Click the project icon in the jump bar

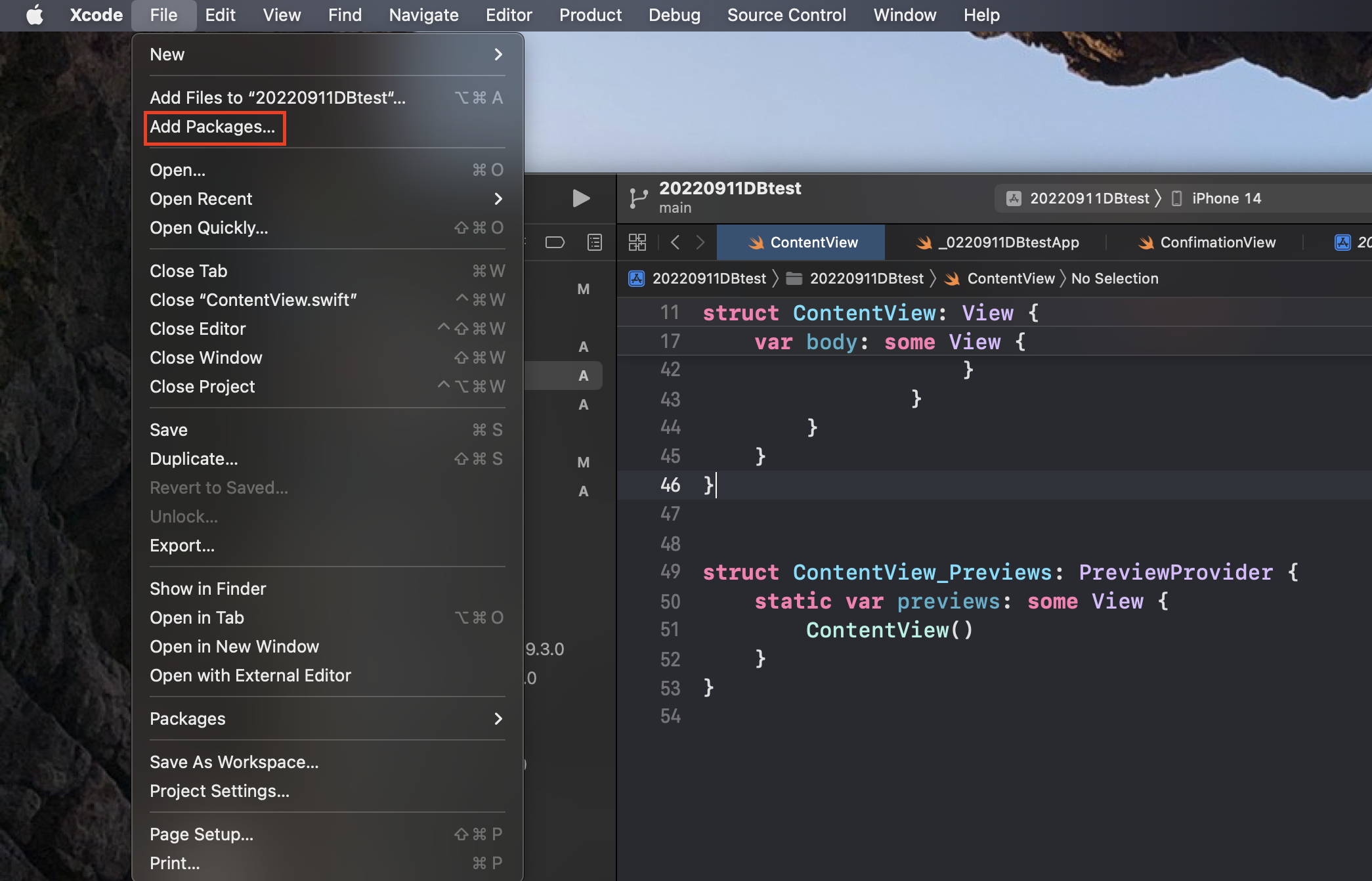click(636, 278)
